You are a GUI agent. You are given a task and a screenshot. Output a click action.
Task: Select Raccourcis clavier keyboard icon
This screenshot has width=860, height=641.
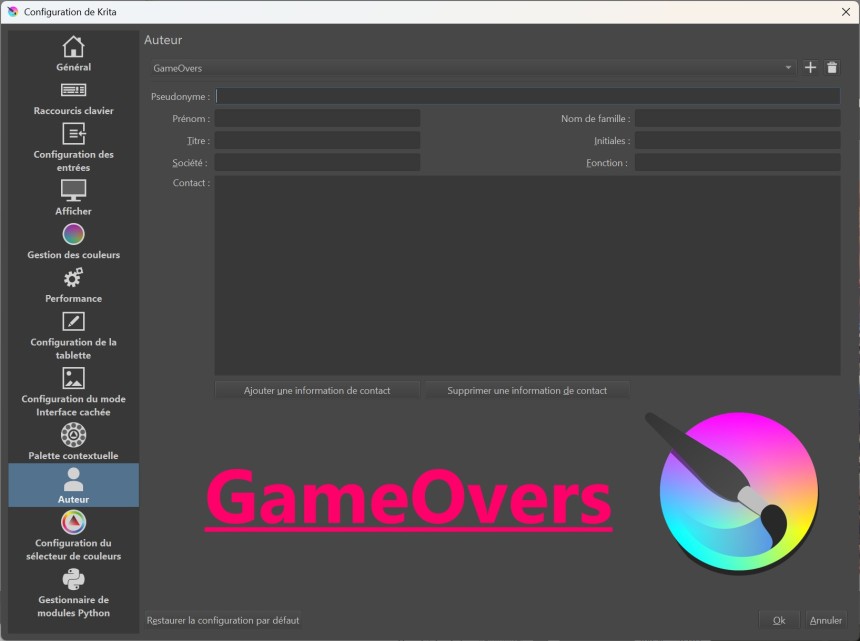coord(73,90)
